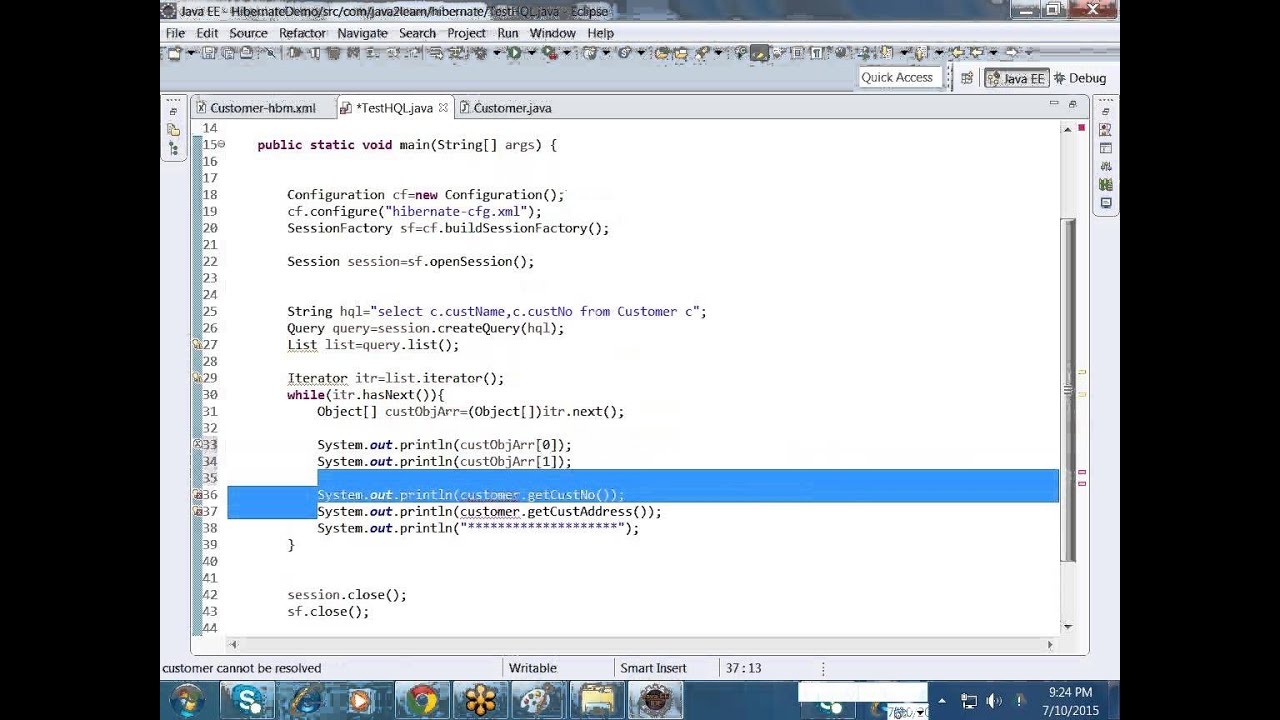Click the Quick Access search field
1280x720 pixels.
pos(897,77)
